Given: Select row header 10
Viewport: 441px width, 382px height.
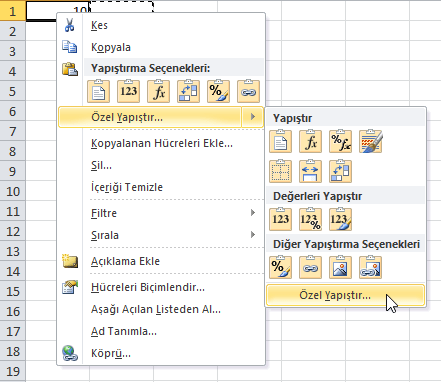Looking at the screenshot, I should coord(13,191).
